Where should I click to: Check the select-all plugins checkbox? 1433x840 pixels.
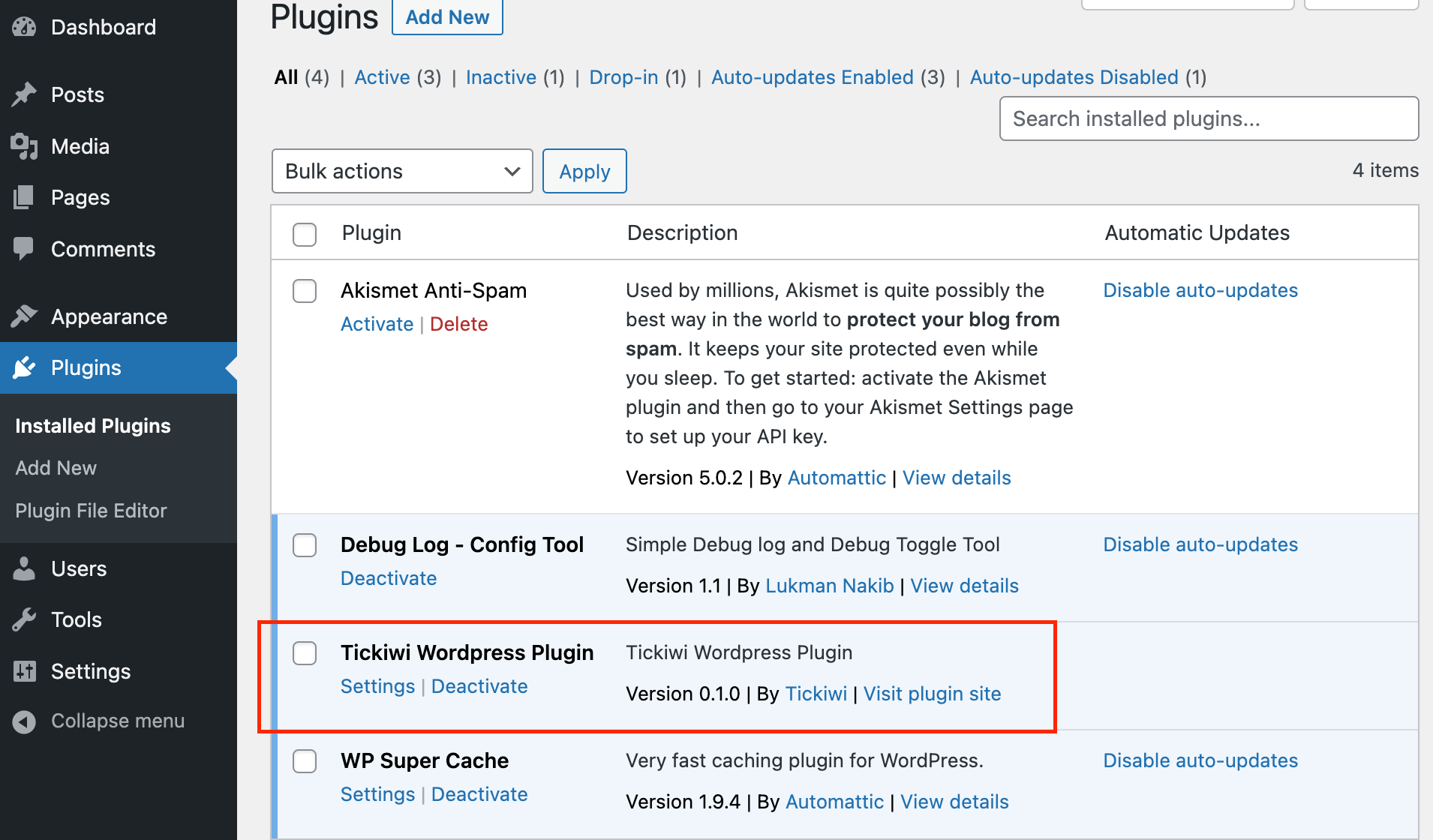(x=304, y=234)
